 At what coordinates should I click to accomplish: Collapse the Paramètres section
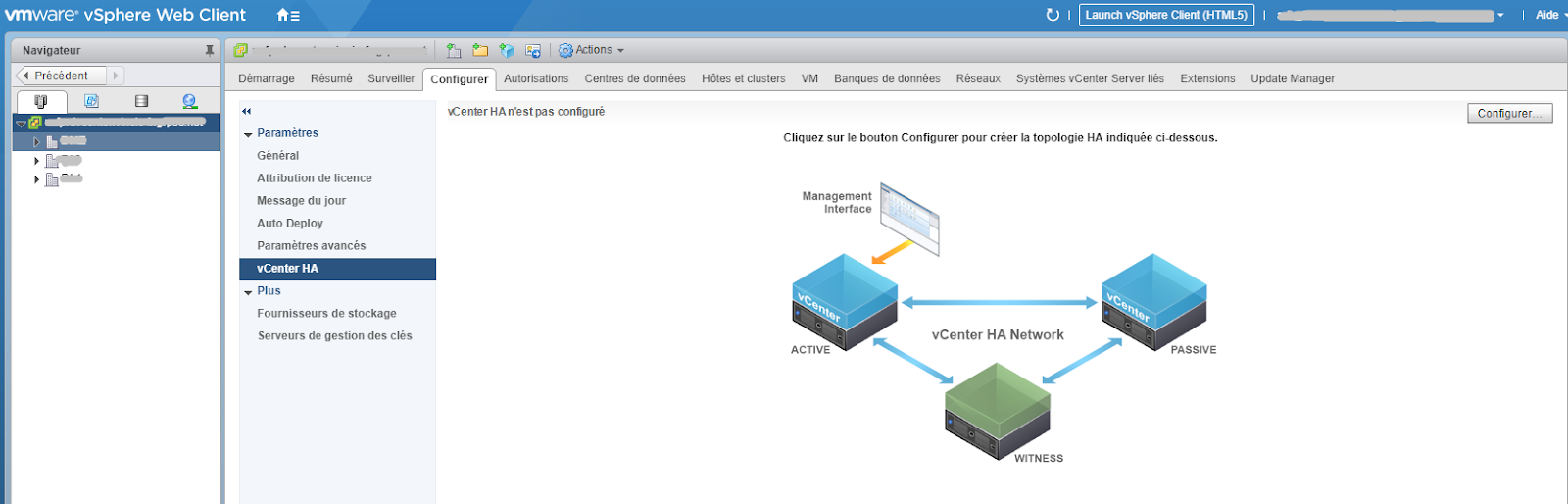click(248, 134)
